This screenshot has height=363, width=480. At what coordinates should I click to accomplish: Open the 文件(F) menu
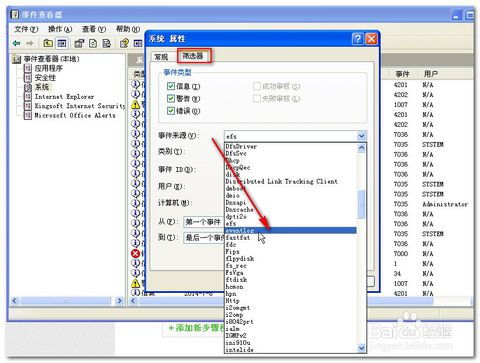click(26, 29)
